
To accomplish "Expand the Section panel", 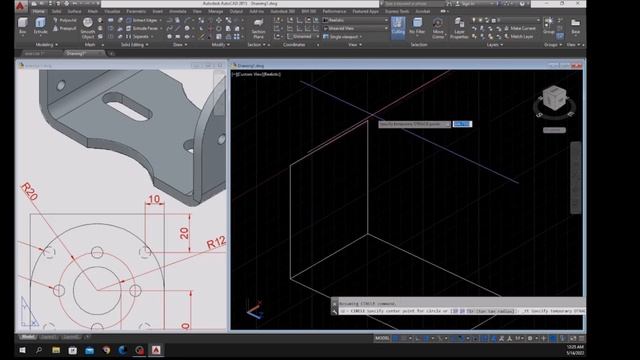I will [x=256, y=44].
